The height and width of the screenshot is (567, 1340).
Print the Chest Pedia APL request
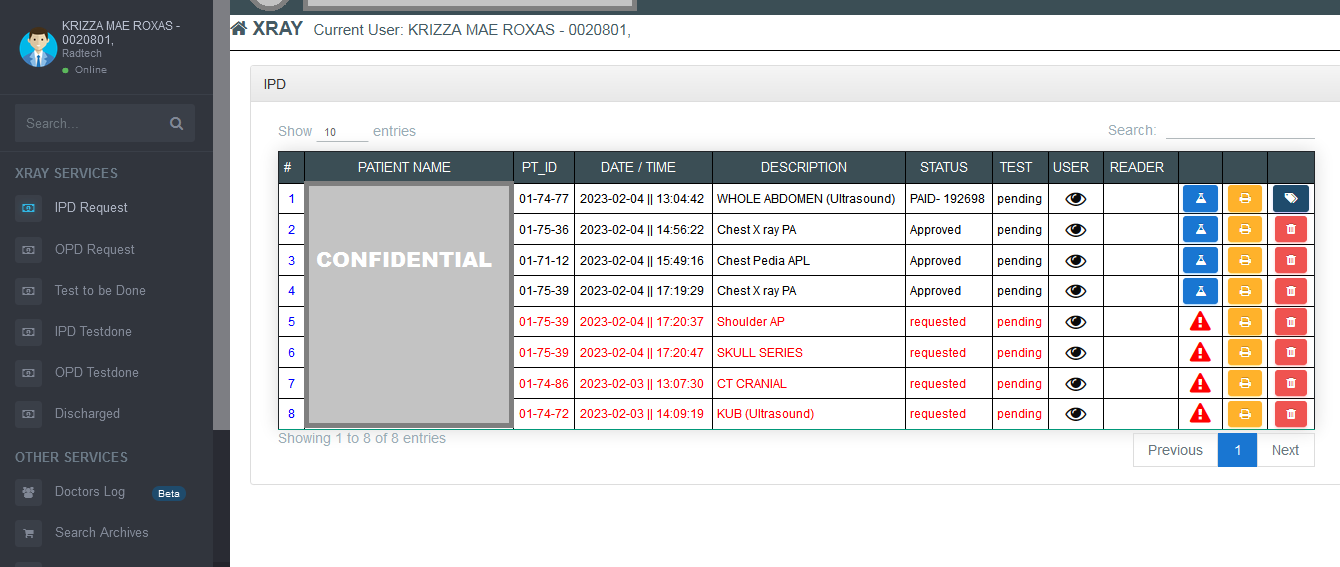(1245, 260)
